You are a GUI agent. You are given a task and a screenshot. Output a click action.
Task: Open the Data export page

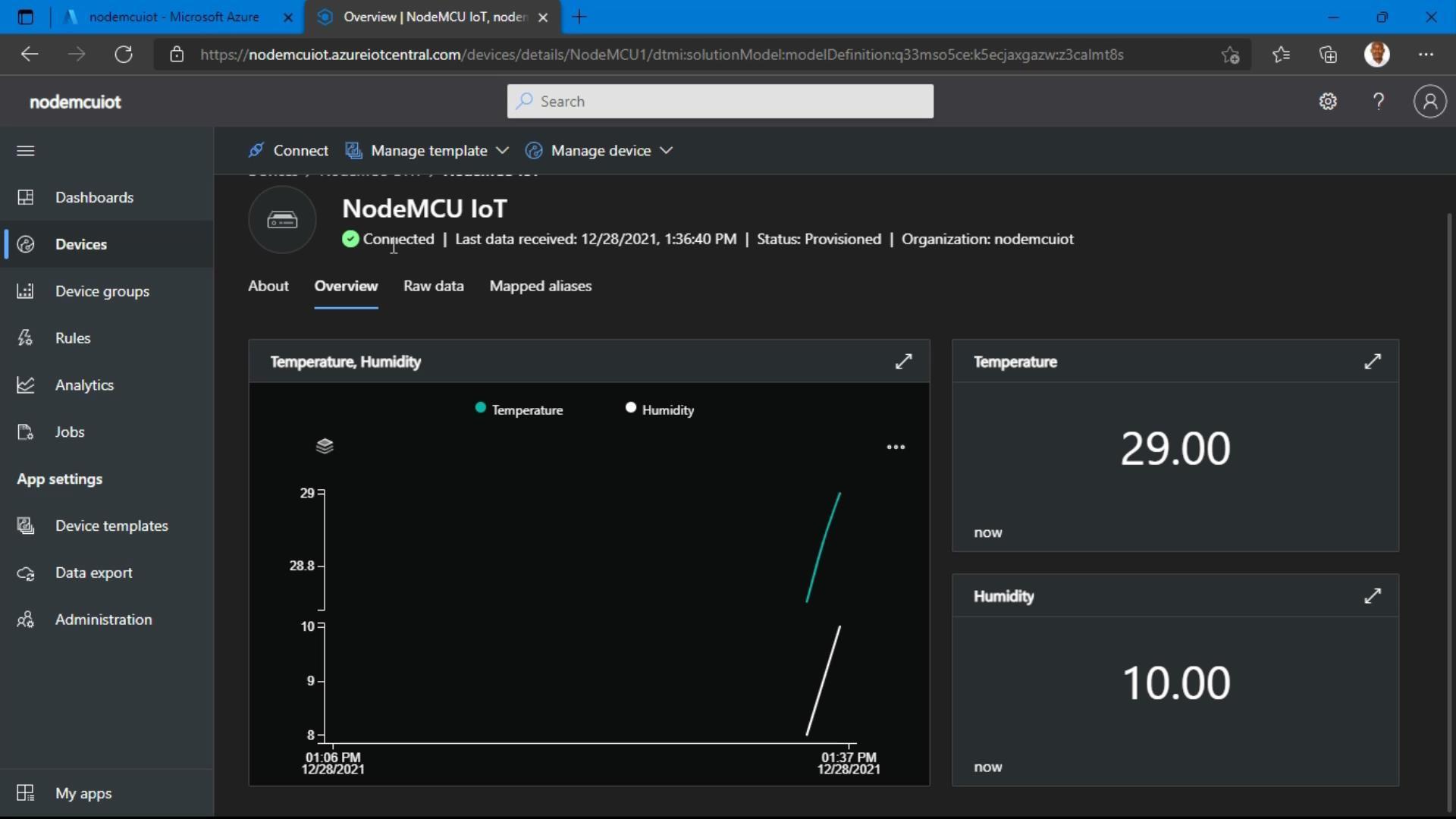pos(94,573)
